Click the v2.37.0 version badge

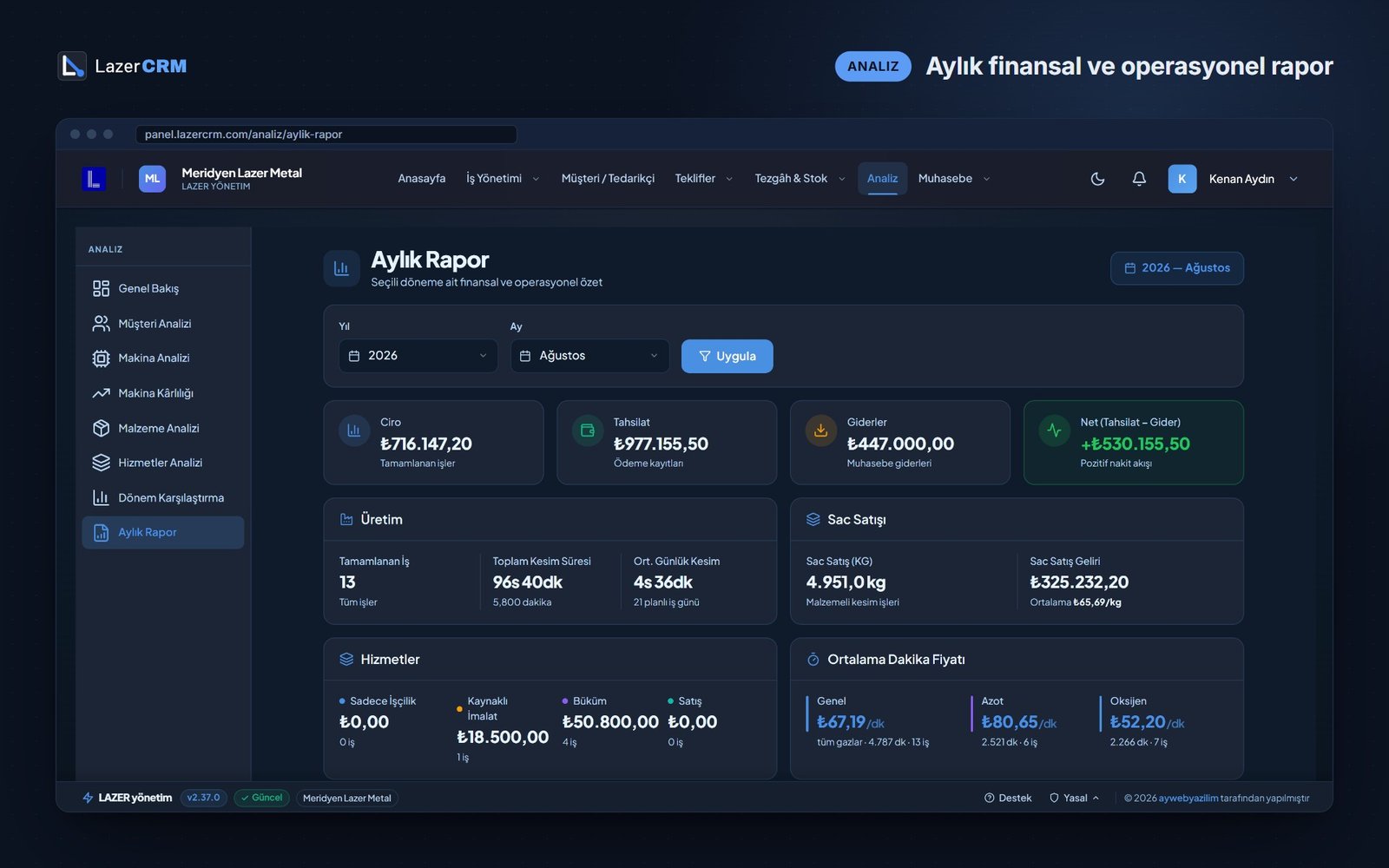click(204, 798)
